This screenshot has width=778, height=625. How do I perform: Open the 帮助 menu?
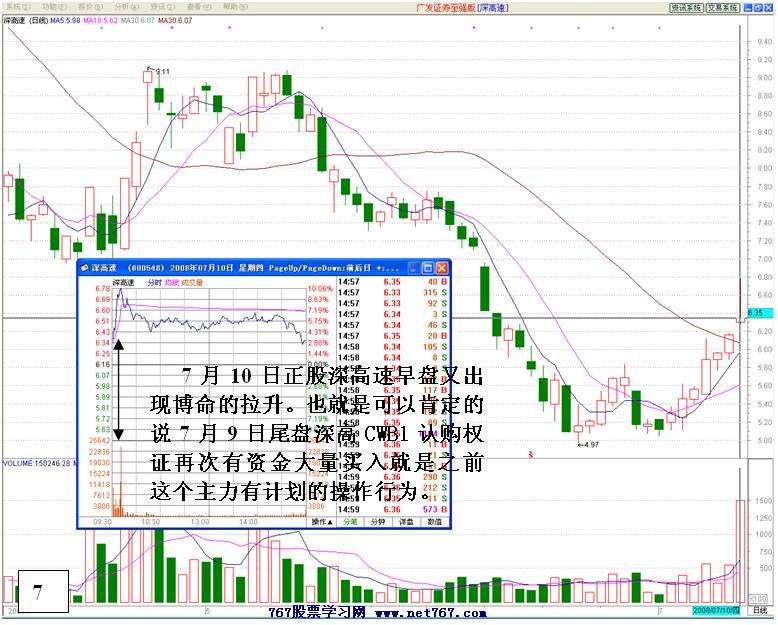pyautogui.click(x=235, y=6)
